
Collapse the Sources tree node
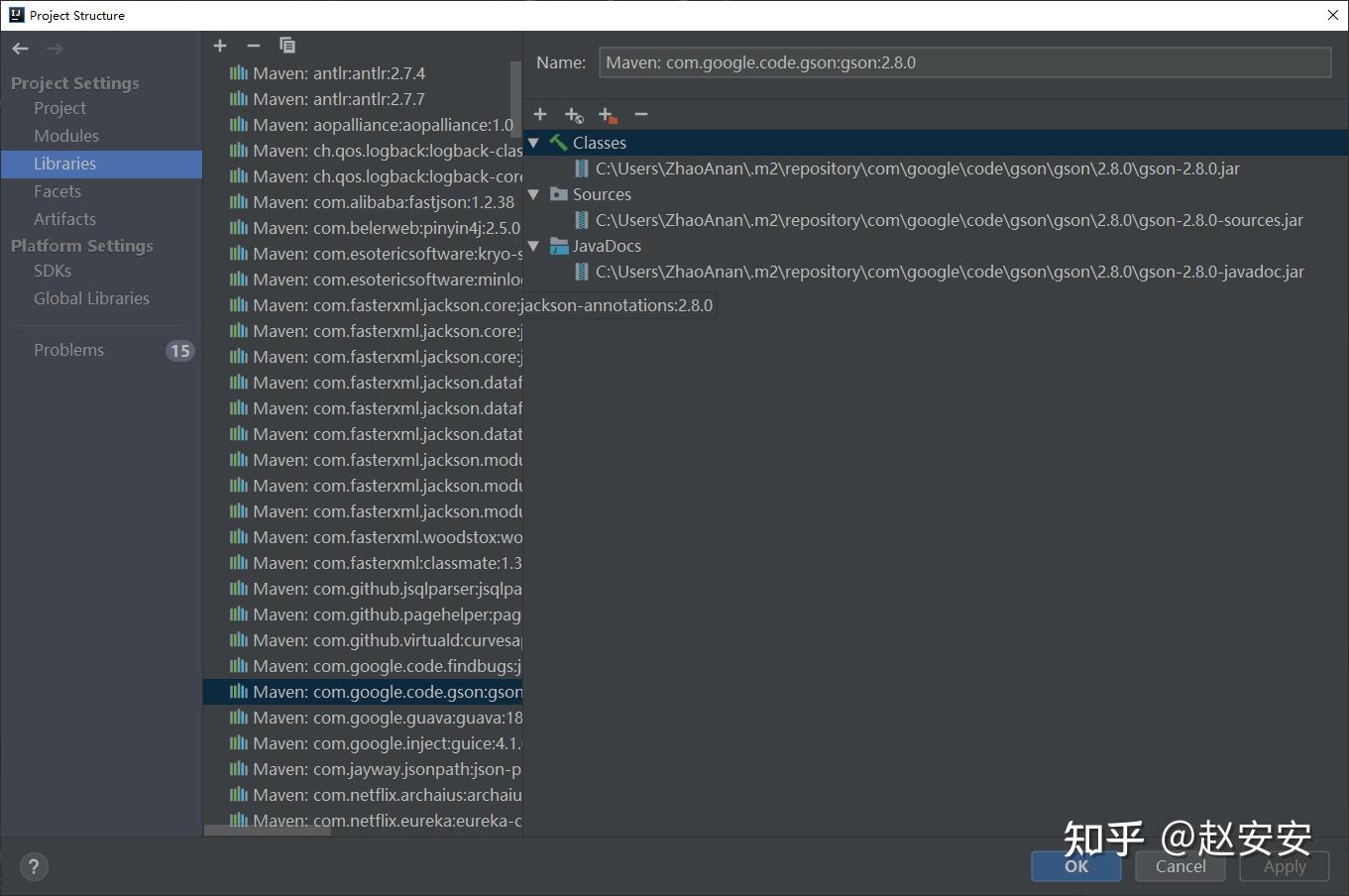(x=534, y=194)
